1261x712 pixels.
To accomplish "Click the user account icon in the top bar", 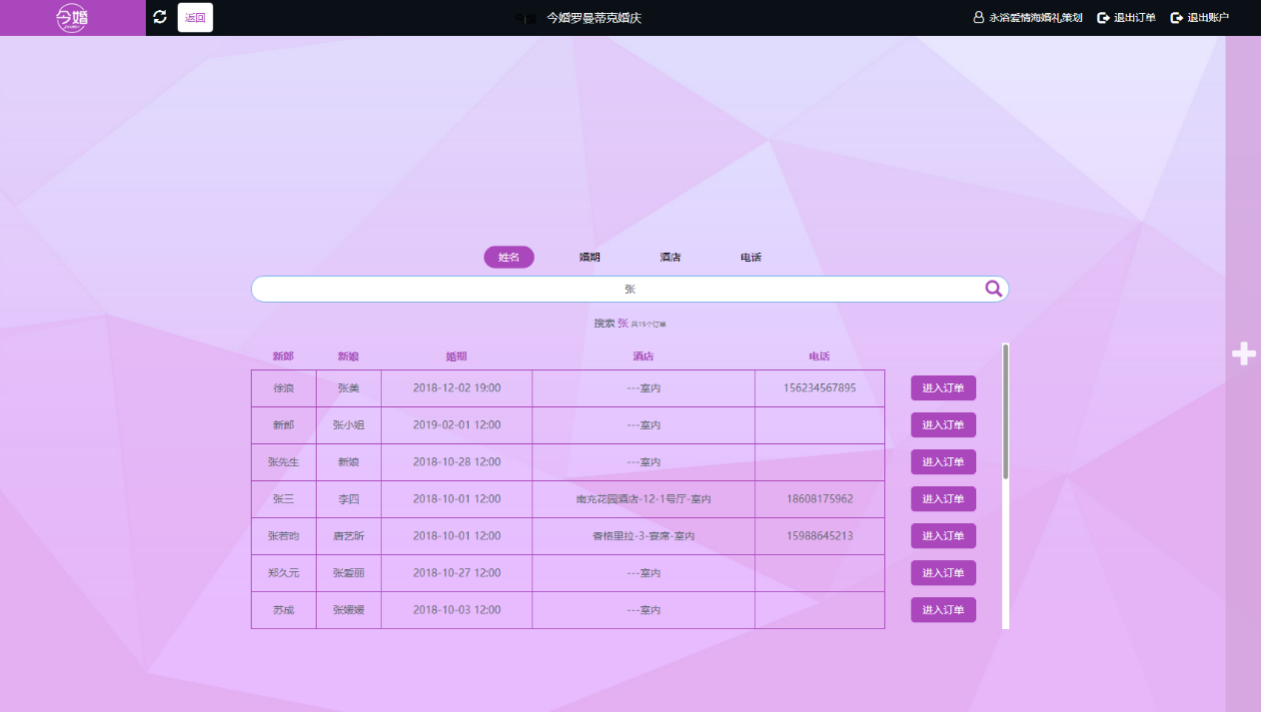I will pos(979,18).
